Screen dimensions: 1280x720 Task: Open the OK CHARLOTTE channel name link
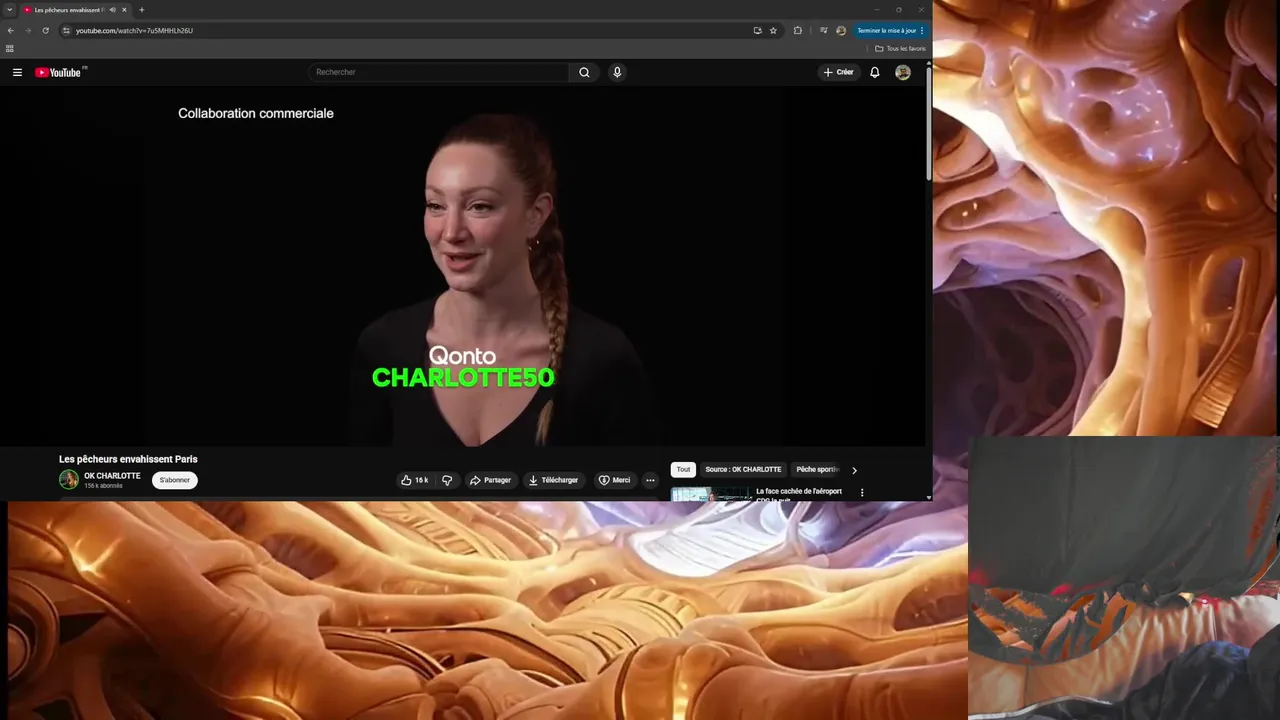pos(112,476)
